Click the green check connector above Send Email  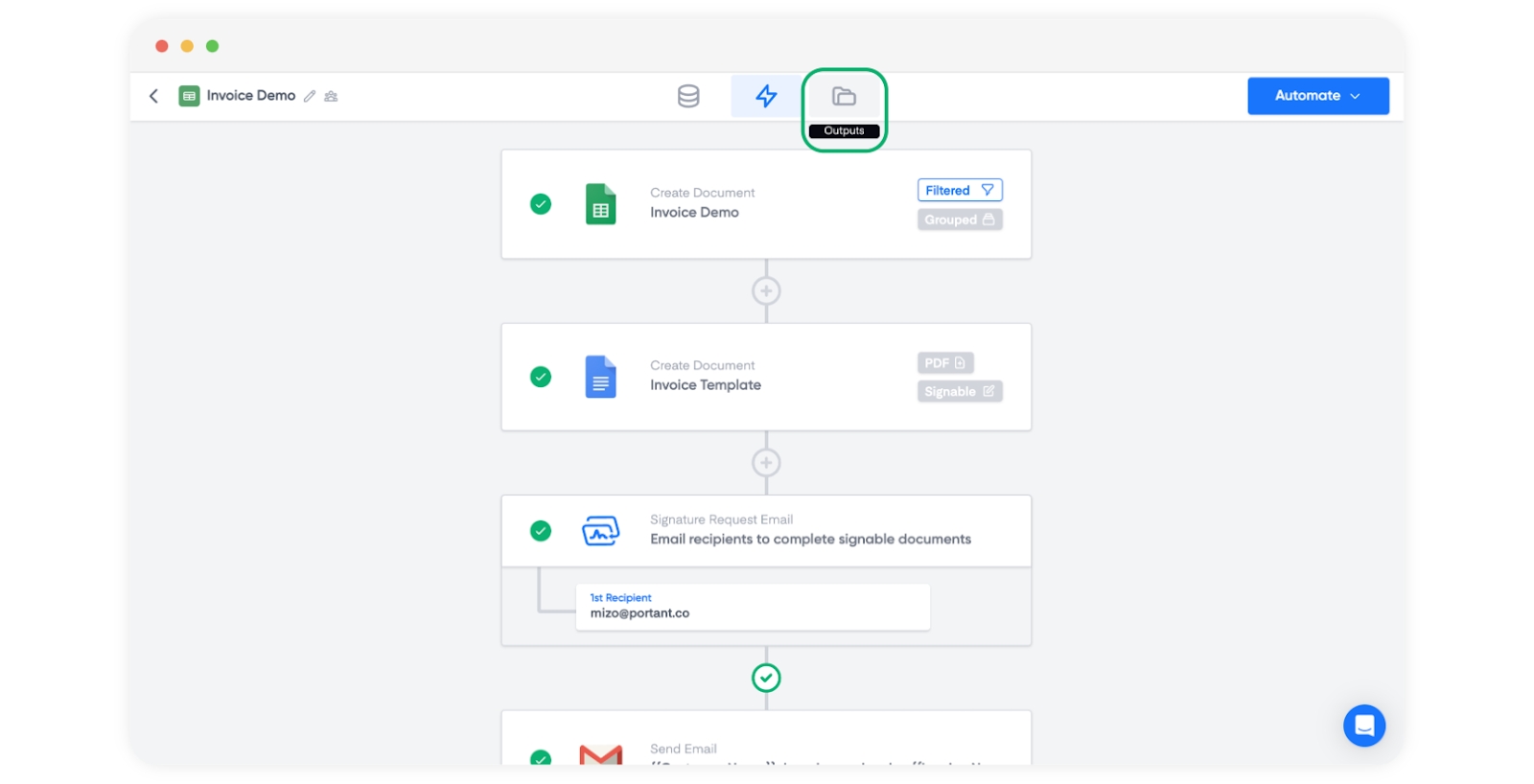coord(766,678)
